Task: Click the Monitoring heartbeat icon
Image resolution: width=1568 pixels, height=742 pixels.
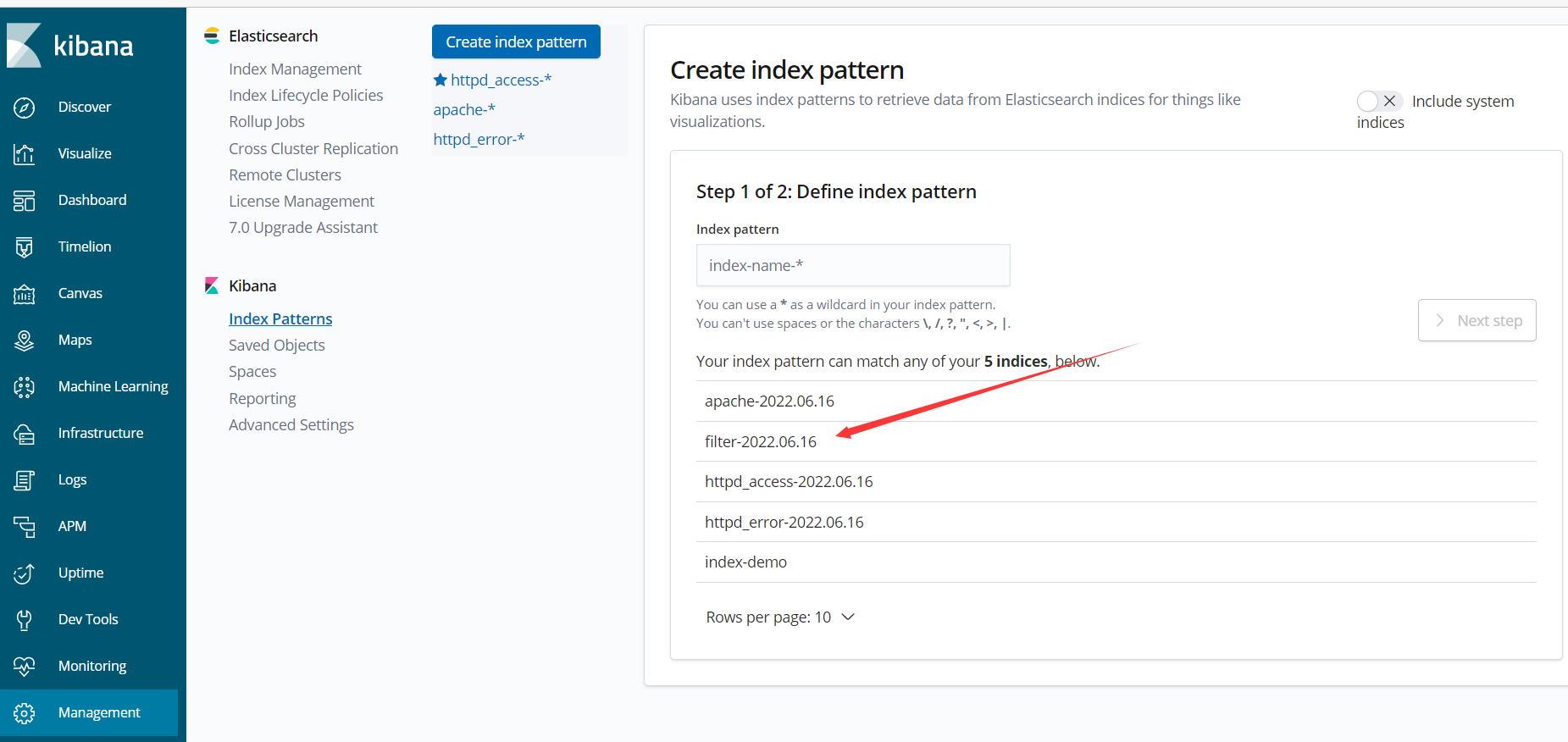Action: tap(25, 667)
